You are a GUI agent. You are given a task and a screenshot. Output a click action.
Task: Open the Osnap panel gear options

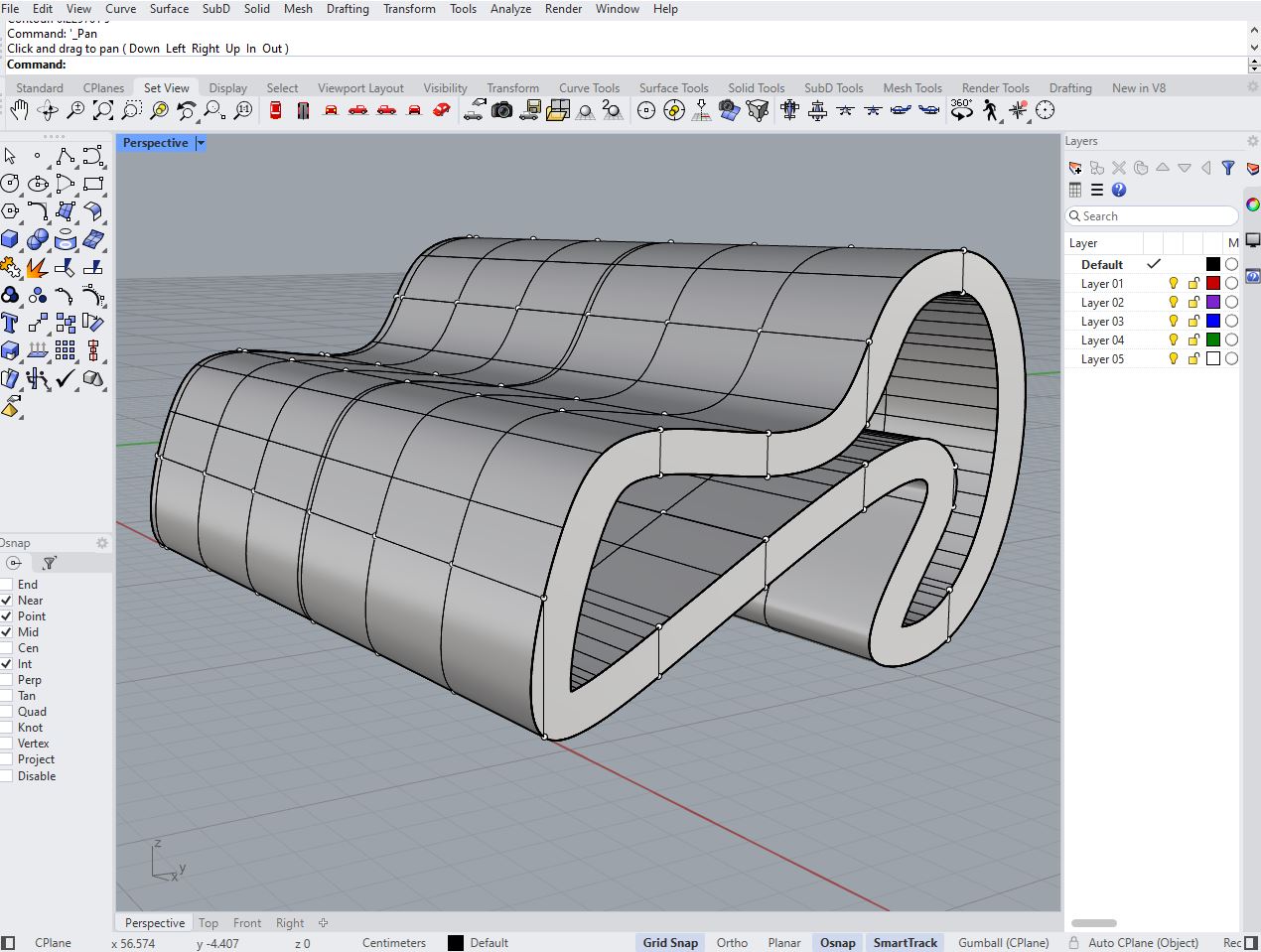click(101, 543)
